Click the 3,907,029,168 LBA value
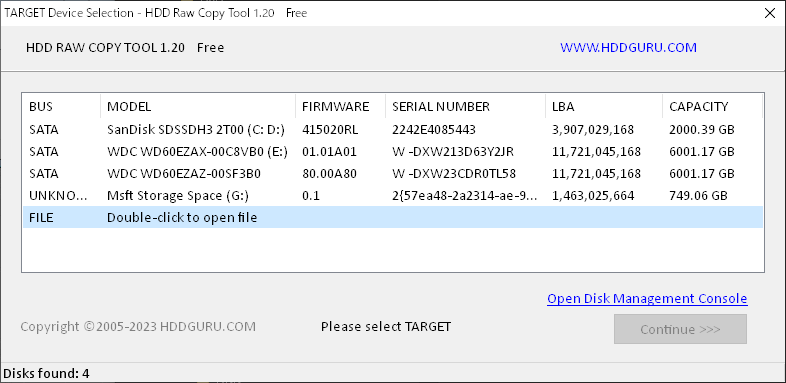786x383 pixels. point(593,130)
